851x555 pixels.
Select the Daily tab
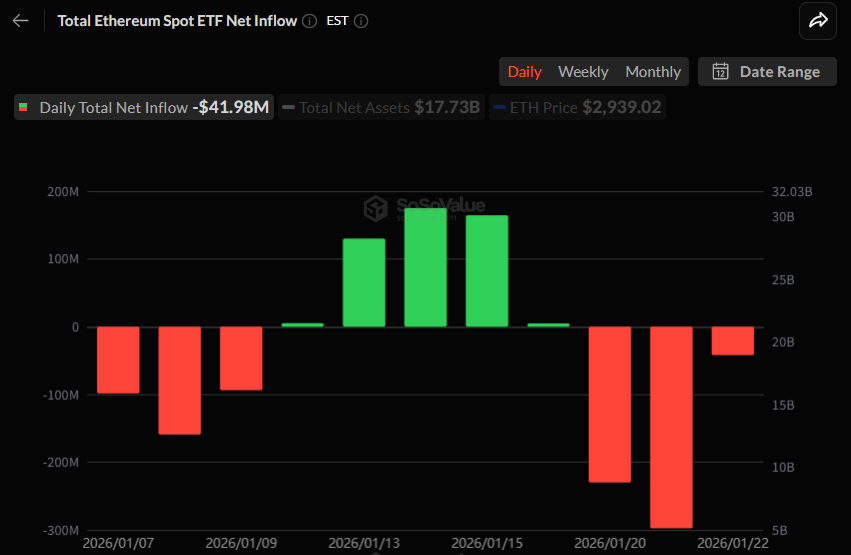(525, 72)
